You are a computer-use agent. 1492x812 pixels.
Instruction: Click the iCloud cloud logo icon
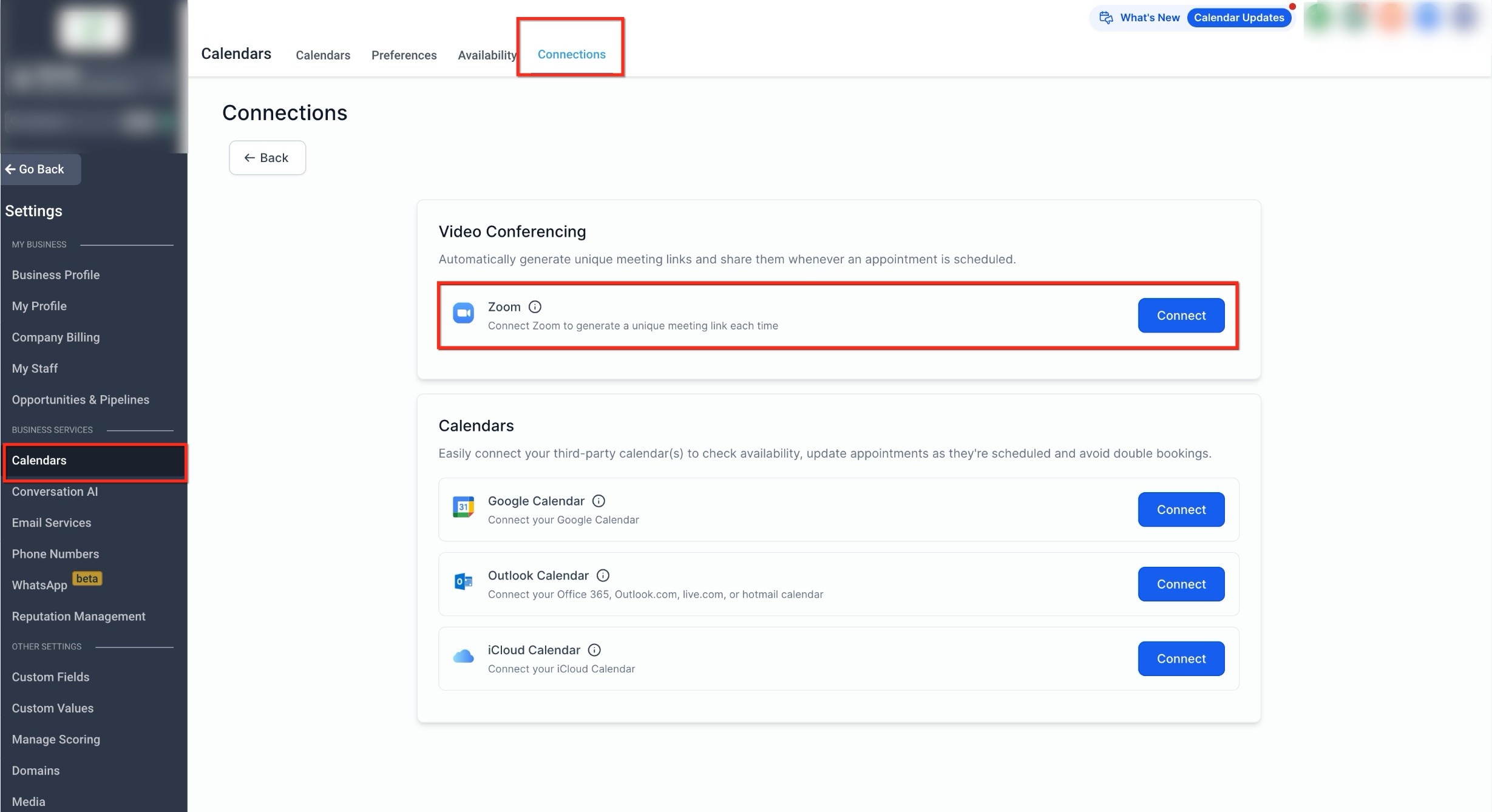[463, 657]
